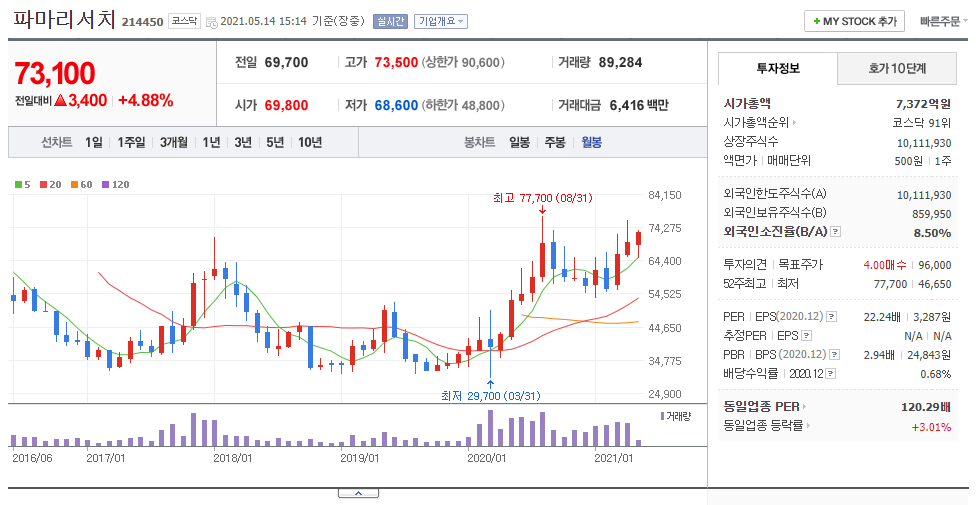Click the red 20-period moving average swatch

pos(43,184)
